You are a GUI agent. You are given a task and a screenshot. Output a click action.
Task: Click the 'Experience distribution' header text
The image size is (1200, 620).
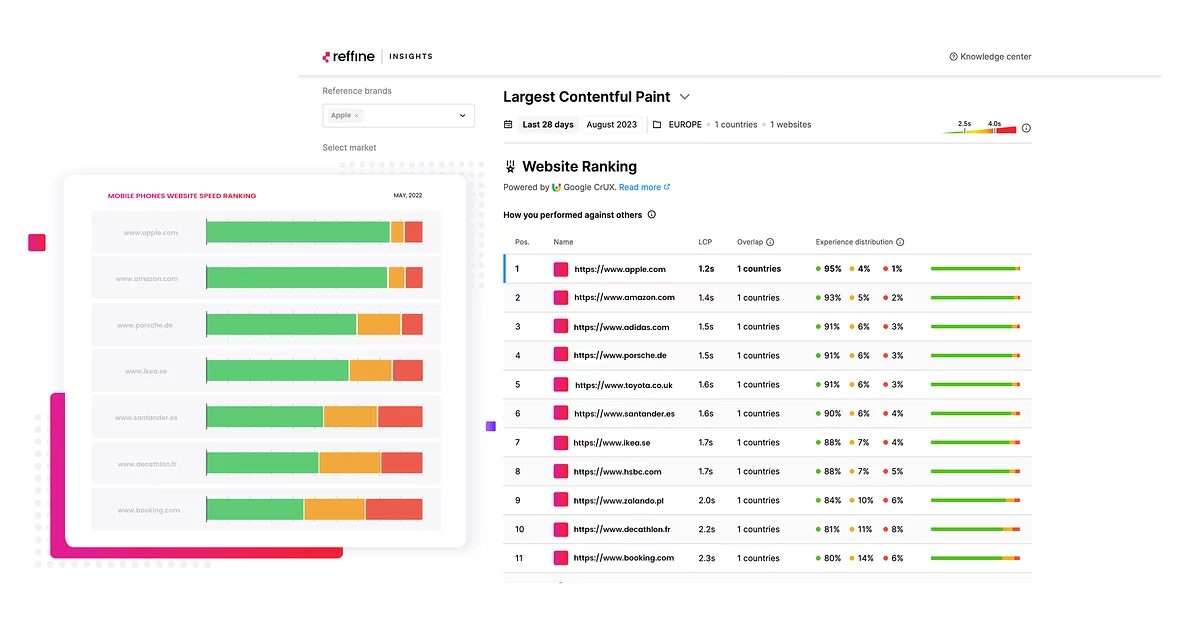[x=854, y=242]
